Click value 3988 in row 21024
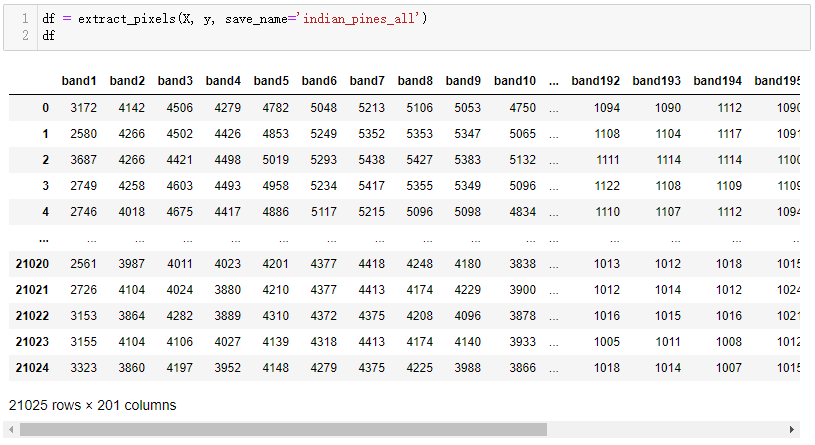 pyautogui.click(x=468, y=368)
